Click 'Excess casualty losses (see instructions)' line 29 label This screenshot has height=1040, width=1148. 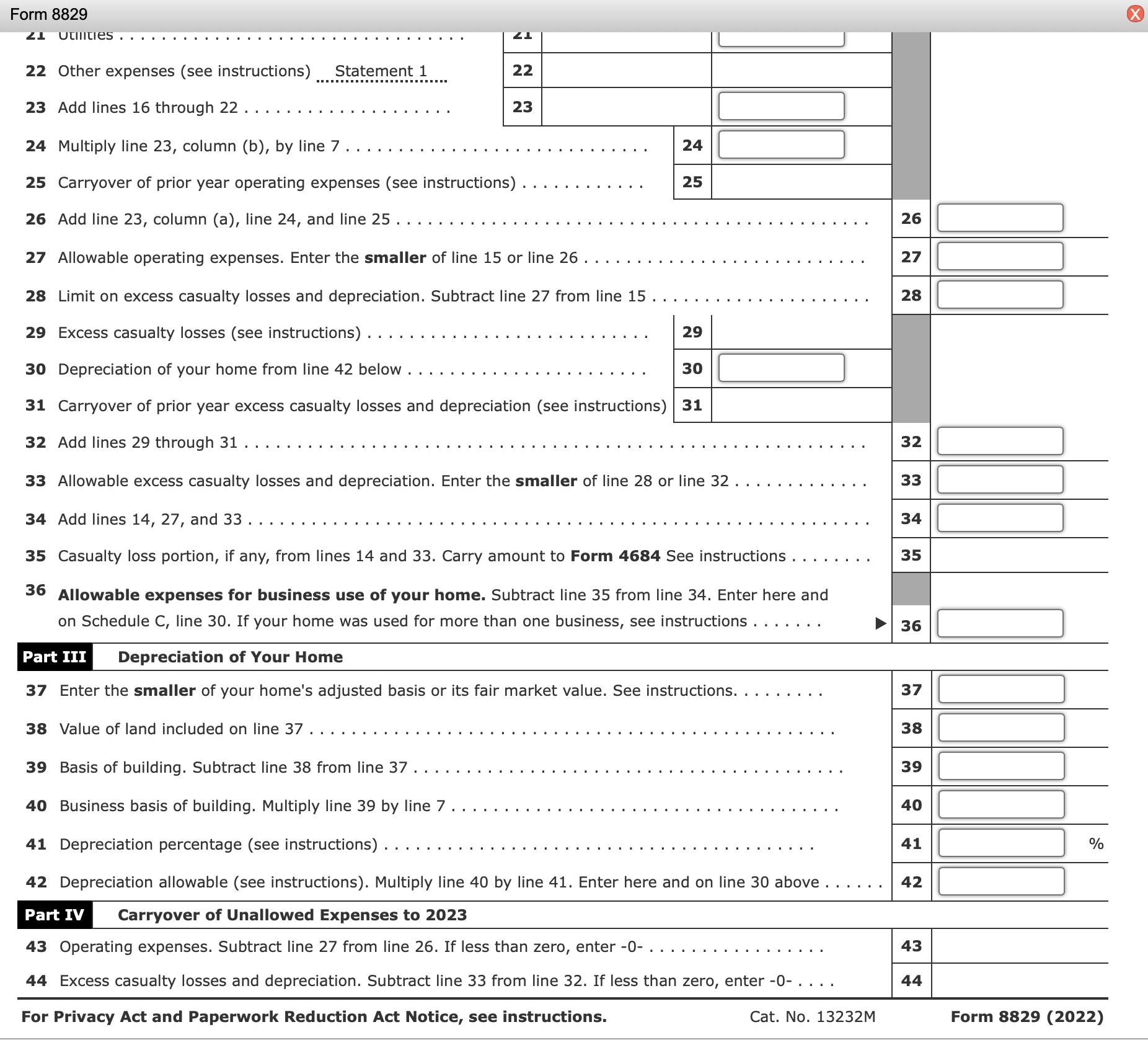[210, 332]
